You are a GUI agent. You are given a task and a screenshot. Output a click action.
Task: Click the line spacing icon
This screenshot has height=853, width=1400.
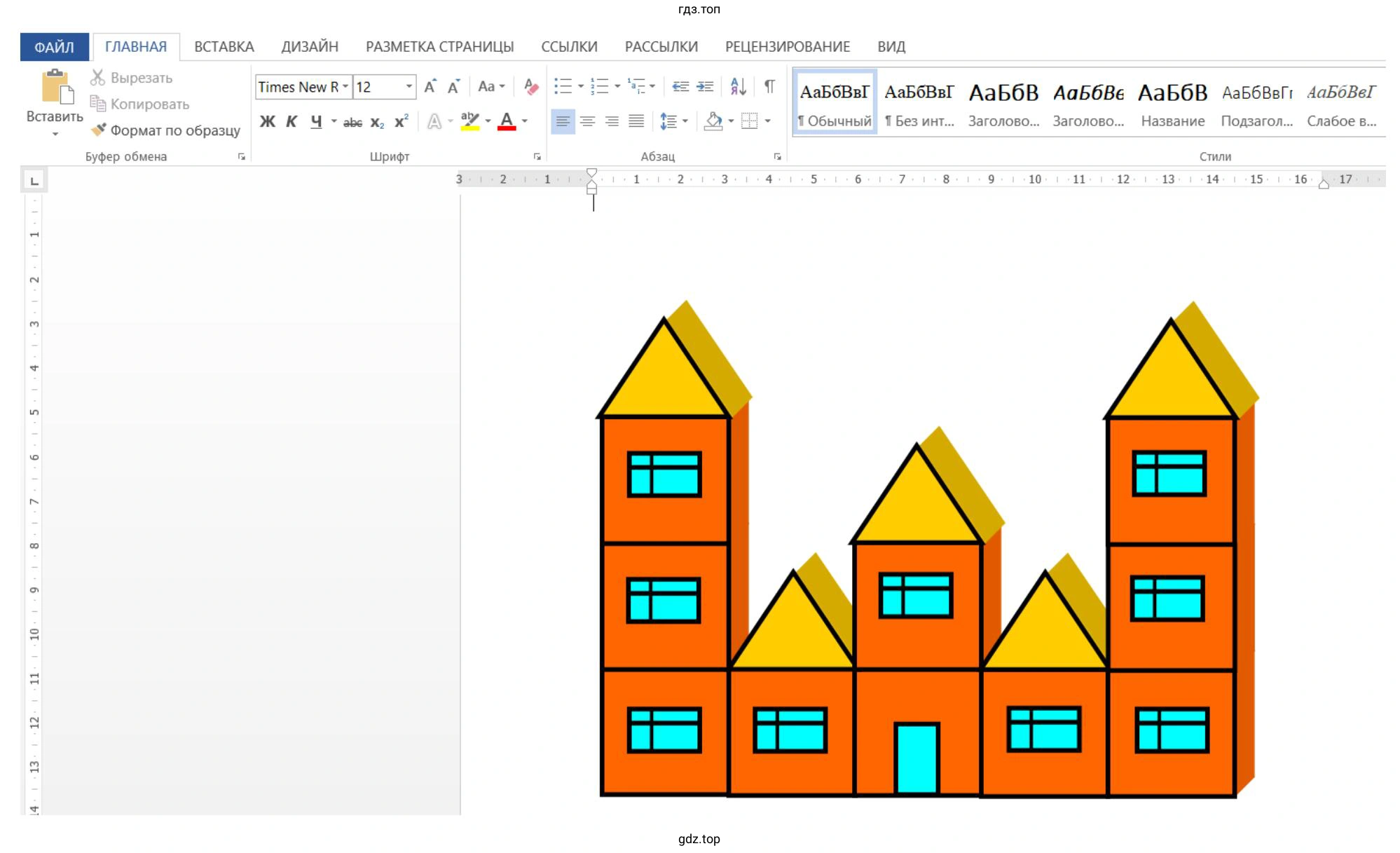click(x=668, y=121)
